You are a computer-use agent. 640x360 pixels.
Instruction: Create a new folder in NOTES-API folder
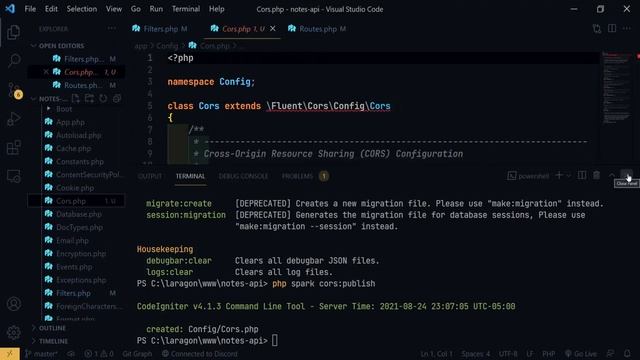(89, 98)
